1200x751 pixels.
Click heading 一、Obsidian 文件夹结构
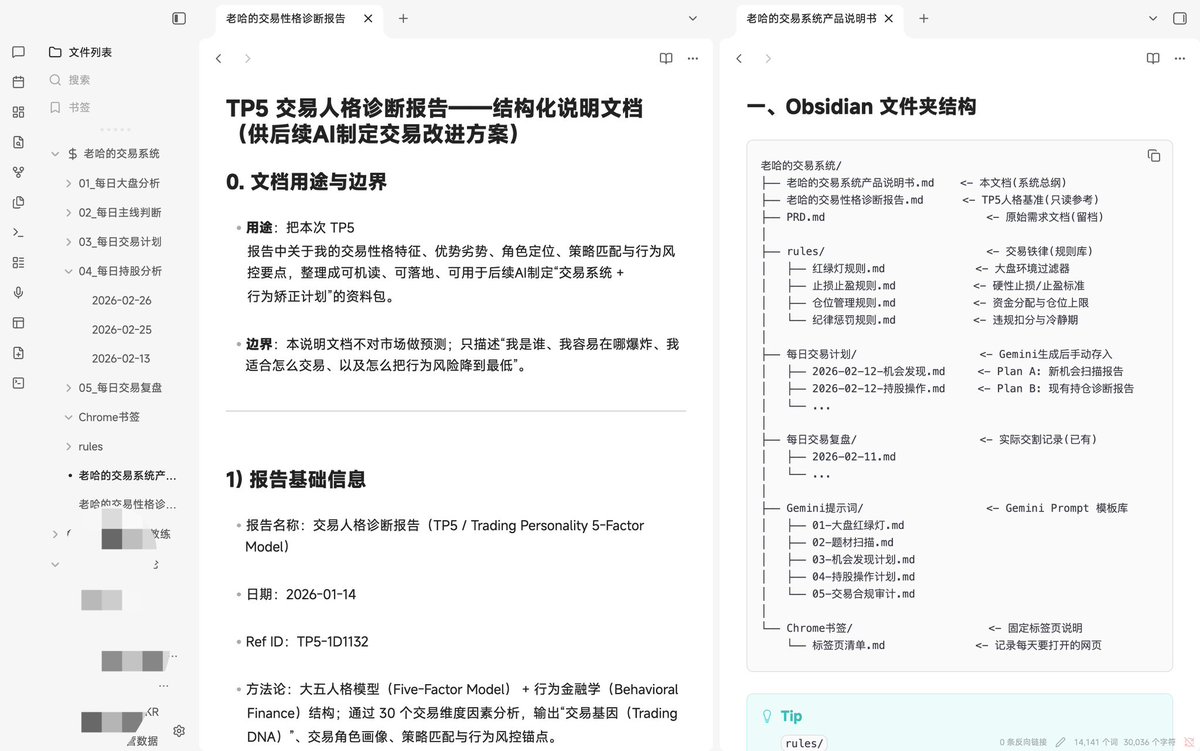coord(861,107)
